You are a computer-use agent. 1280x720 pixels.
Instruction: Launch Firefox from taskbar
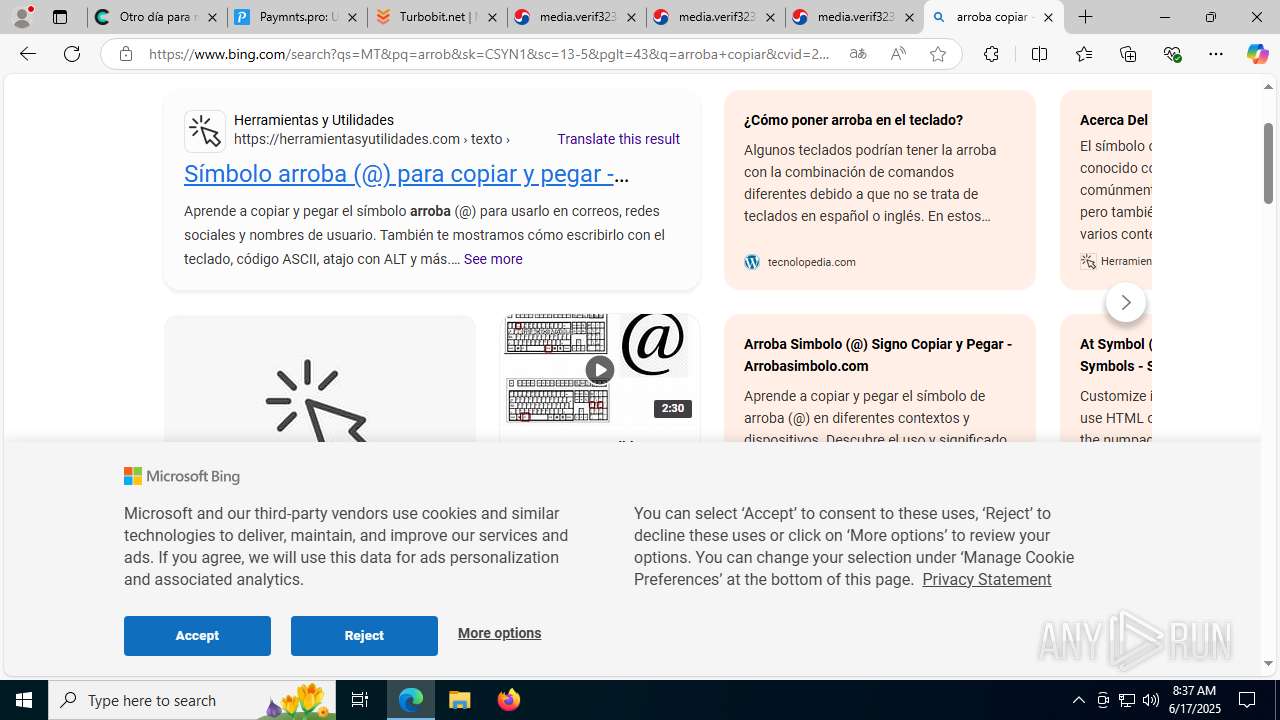508,700
